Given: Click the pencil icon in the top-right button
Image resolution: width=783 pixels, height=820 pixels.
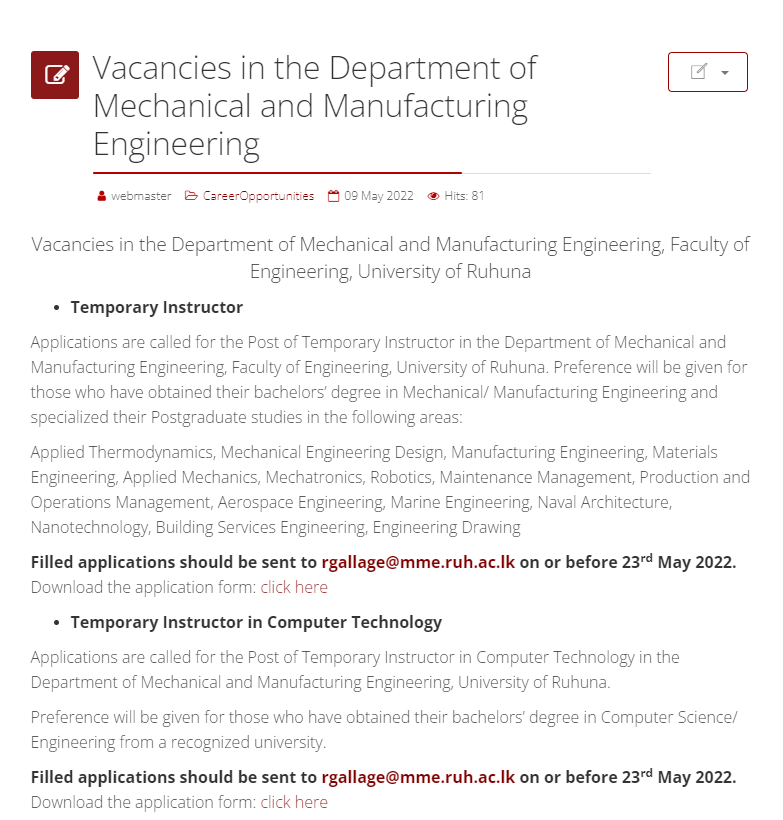Looking at the screenshot, I should (699, 72).
